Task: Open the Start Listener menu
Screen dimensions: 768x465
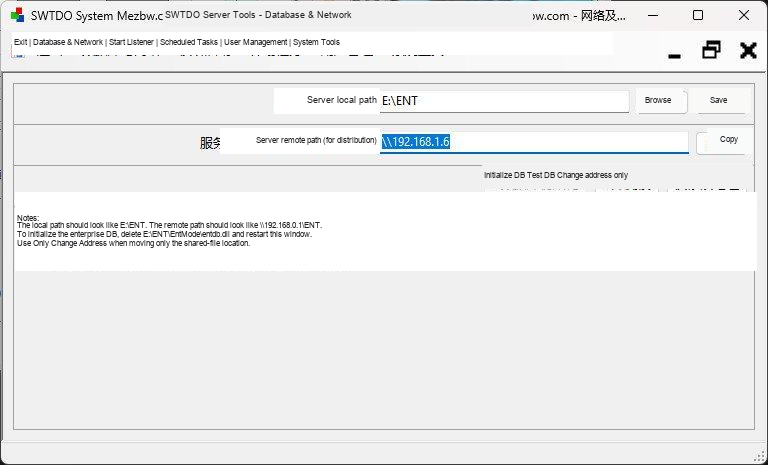Action: (x=131, y=42)
